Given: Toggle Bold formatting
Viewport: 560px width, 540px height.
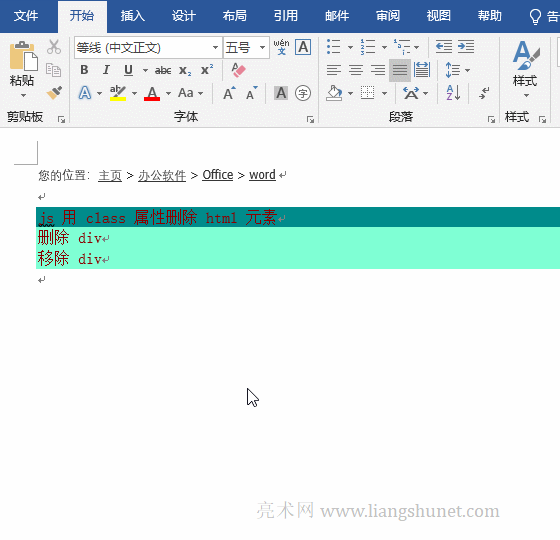Looking at the screenshot, I should [x=84, y=70].
